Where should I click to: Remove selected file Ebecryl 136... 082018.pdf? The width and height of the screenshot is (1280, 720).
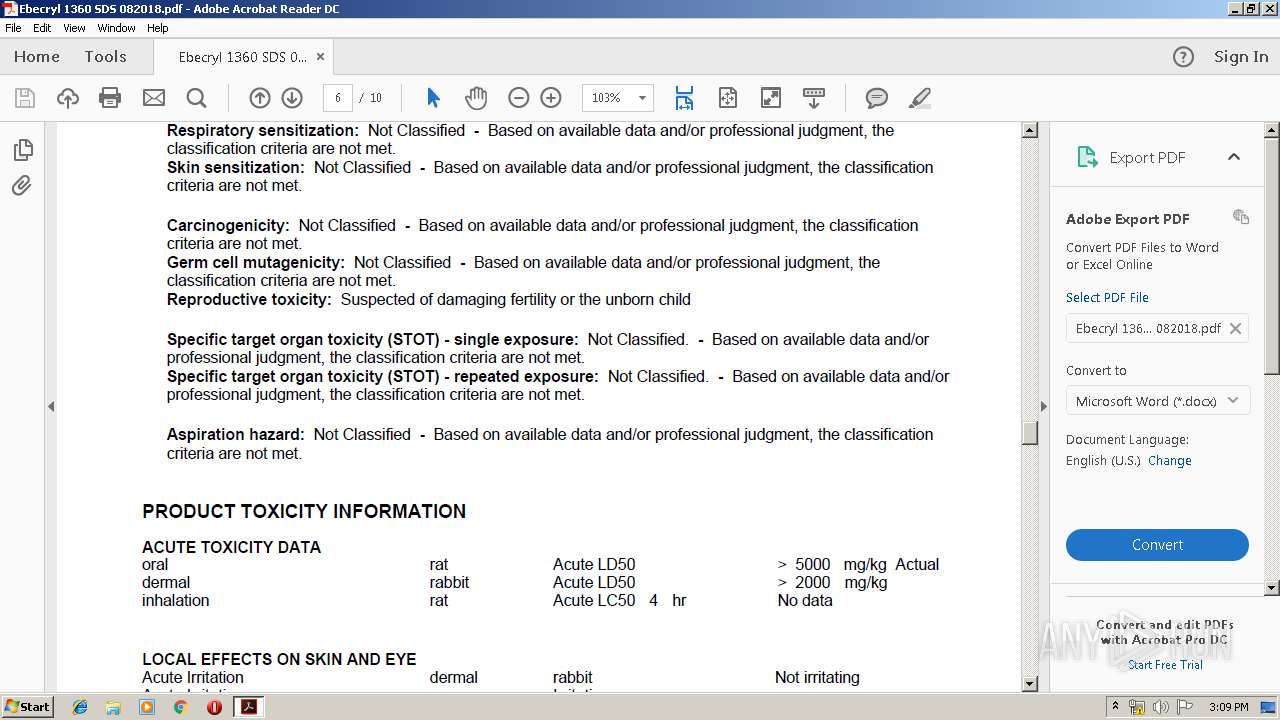click(1235, 328)
